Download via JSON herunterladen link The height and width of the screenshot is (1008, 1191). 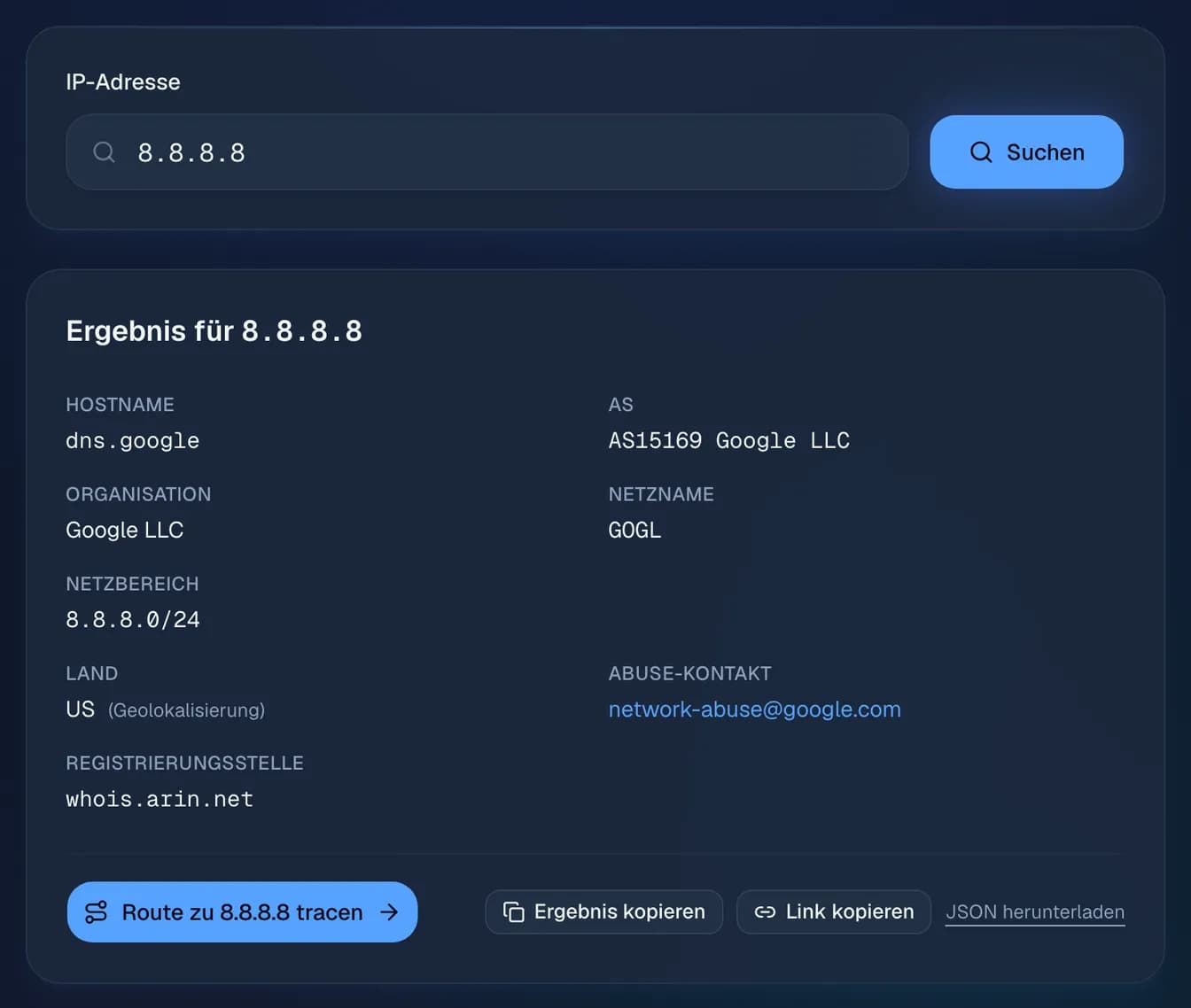tap(1035, 912)
